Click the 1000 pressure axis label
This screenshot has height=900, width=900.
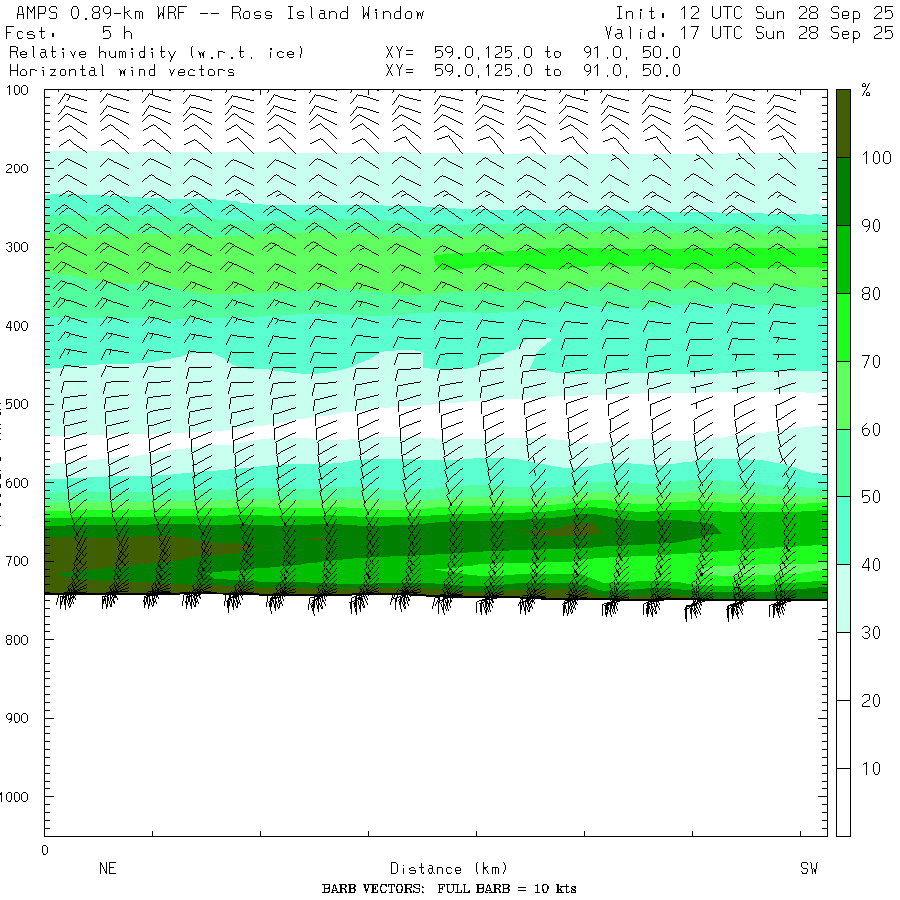14,797
